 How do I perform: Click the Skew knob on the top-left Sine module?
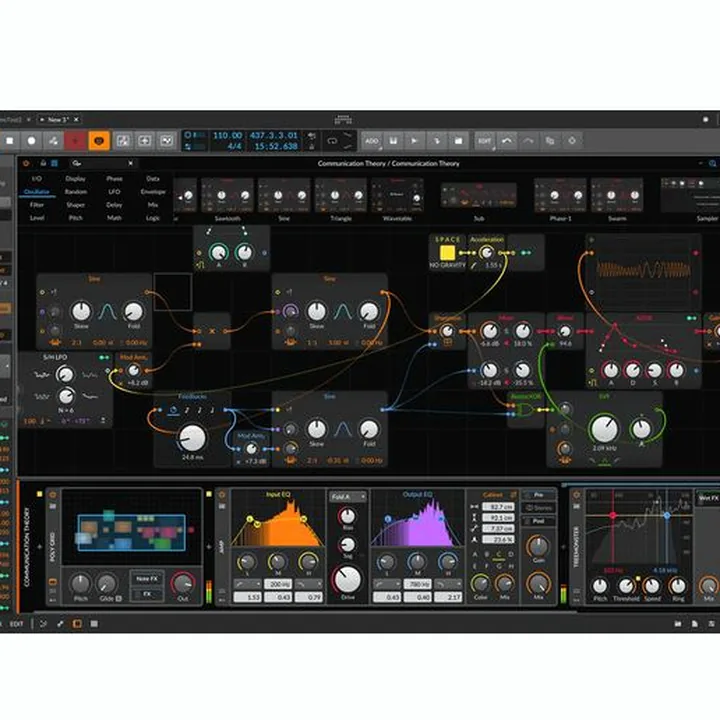[81, 311]
